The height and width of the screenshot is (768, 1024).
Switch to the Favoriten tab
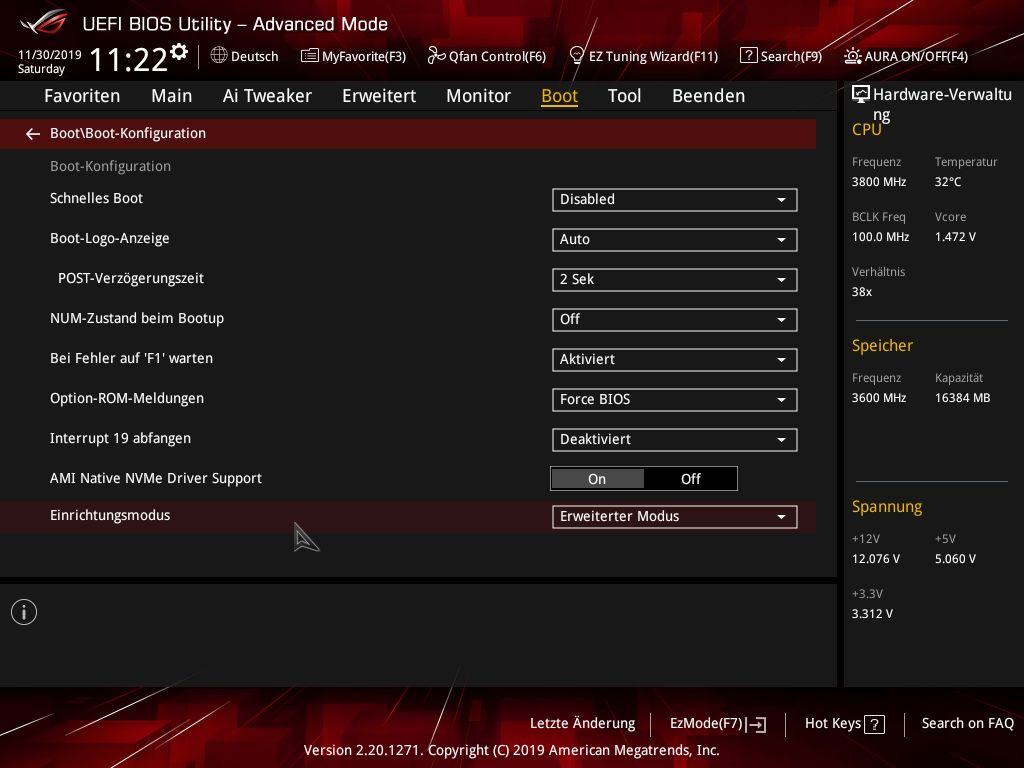click(82, 96)
